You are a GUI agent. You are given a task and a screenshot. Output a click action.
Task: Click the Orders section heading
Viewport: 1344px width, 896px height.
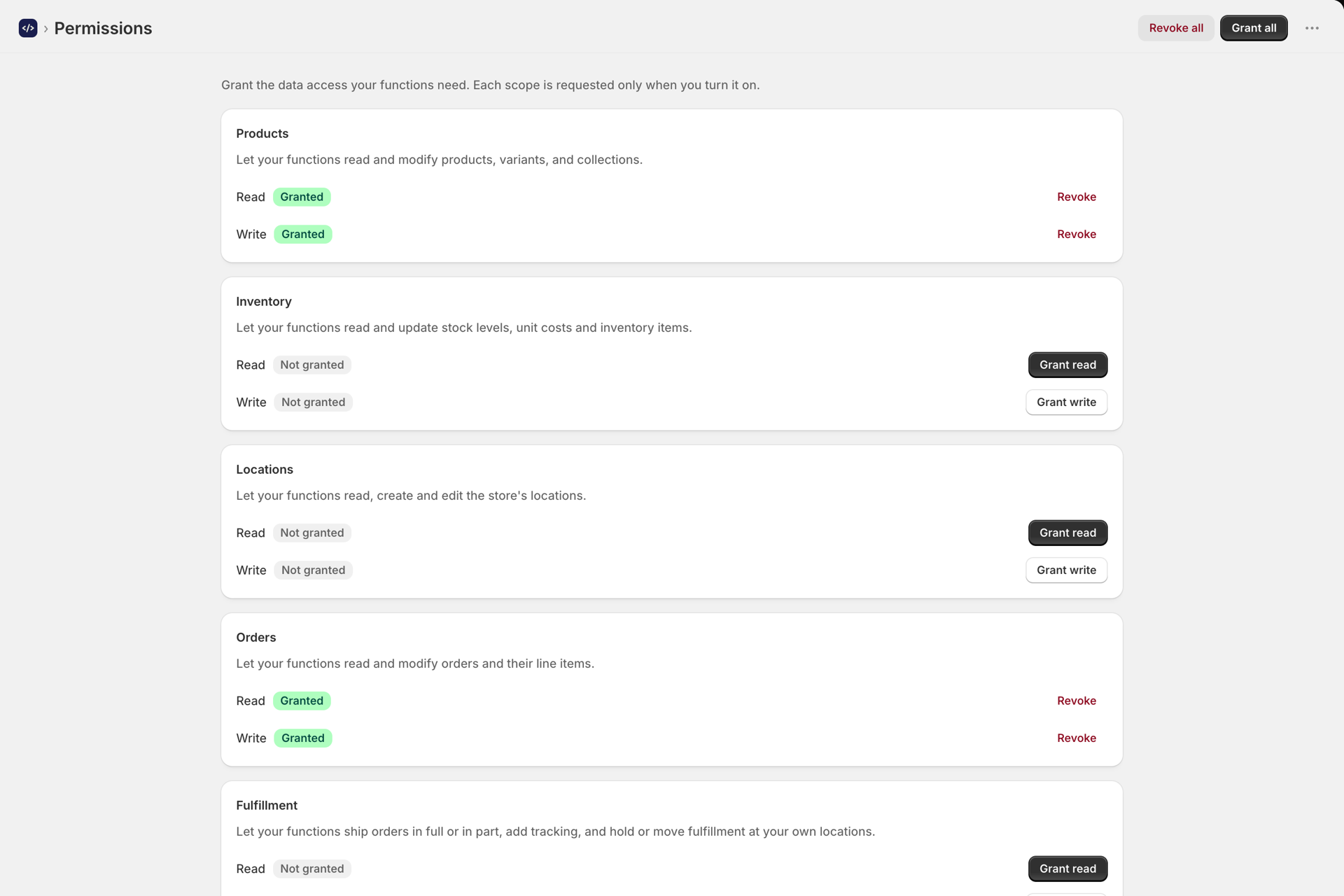[x=256, y=637]
